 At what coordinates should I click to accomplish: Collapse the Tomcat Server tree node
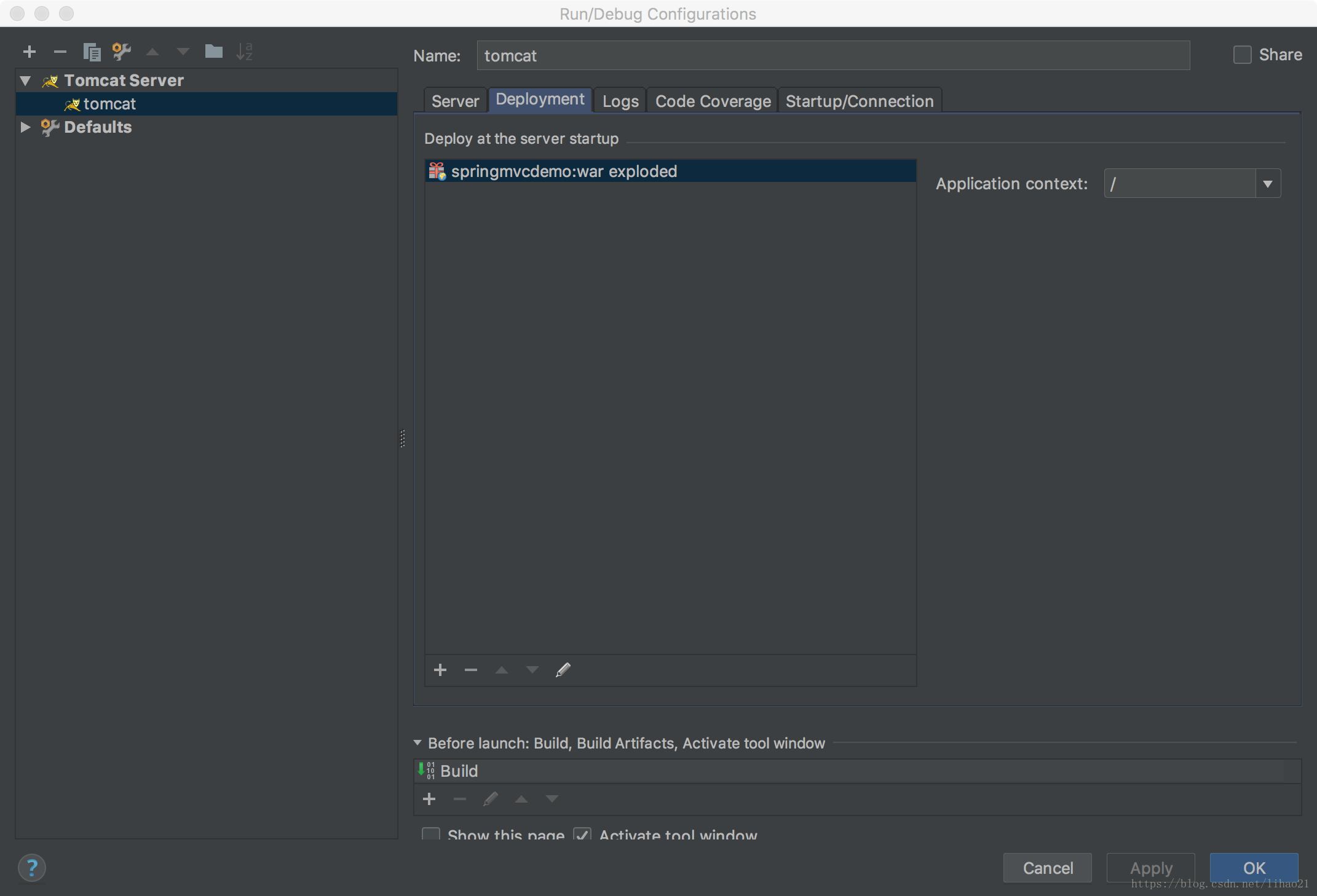click(x=25, y=81)
